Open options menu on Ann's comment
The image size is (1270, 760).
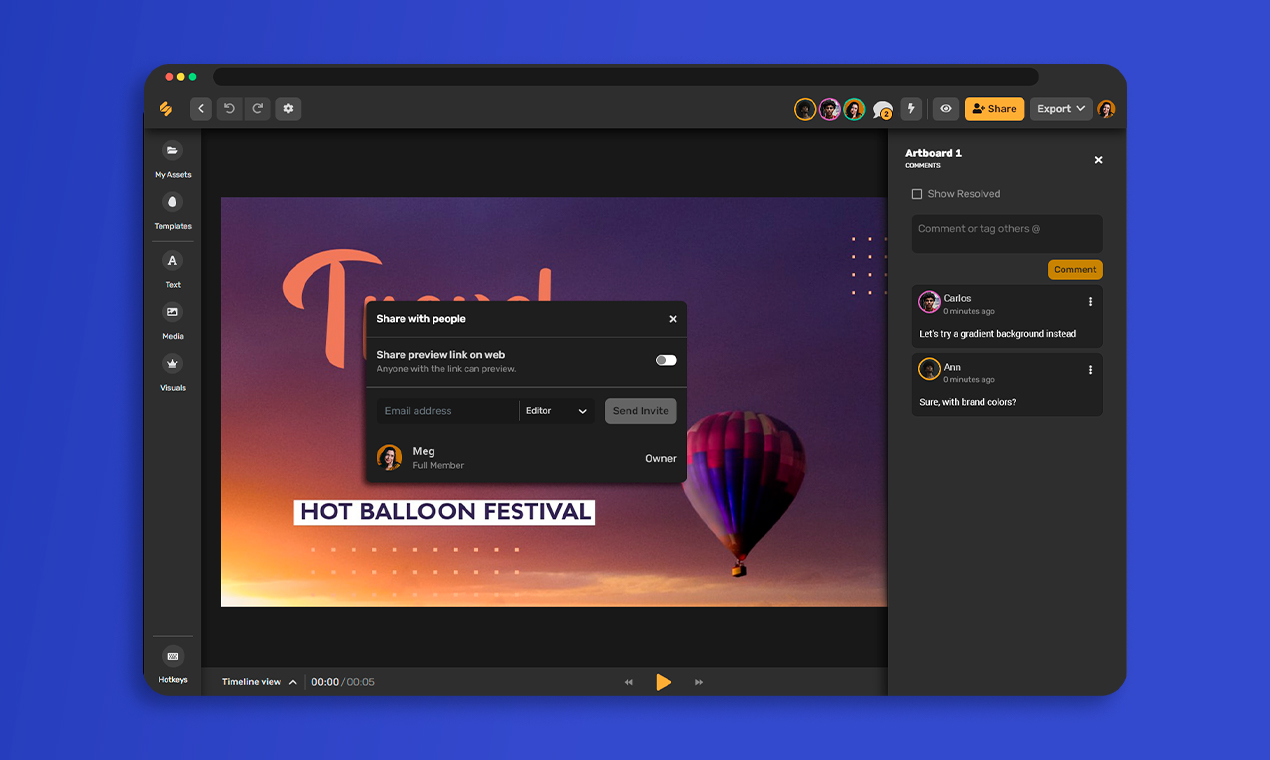[1090, 370]
